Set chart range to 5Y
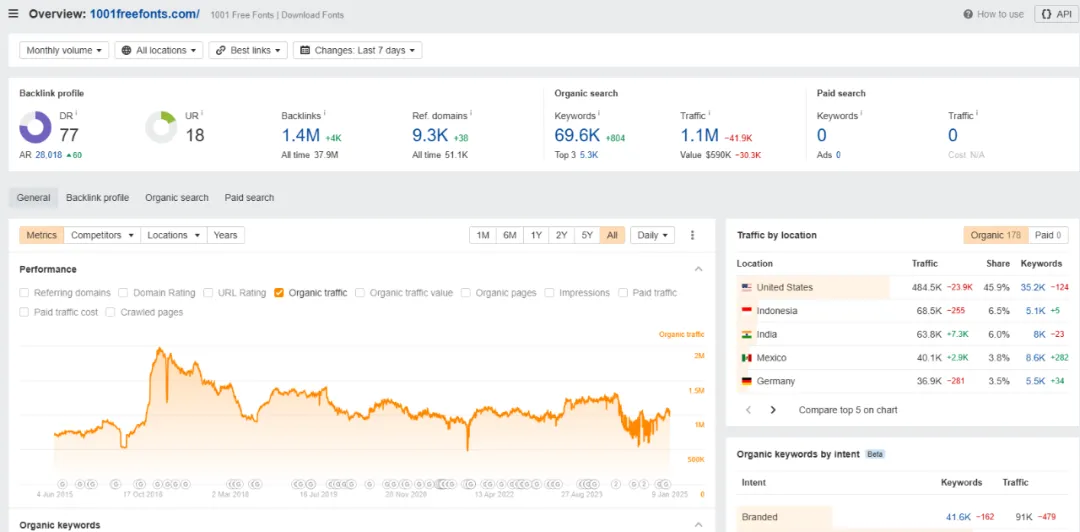The height and width of the screenshot is (532, 1080). pos(587,235)
